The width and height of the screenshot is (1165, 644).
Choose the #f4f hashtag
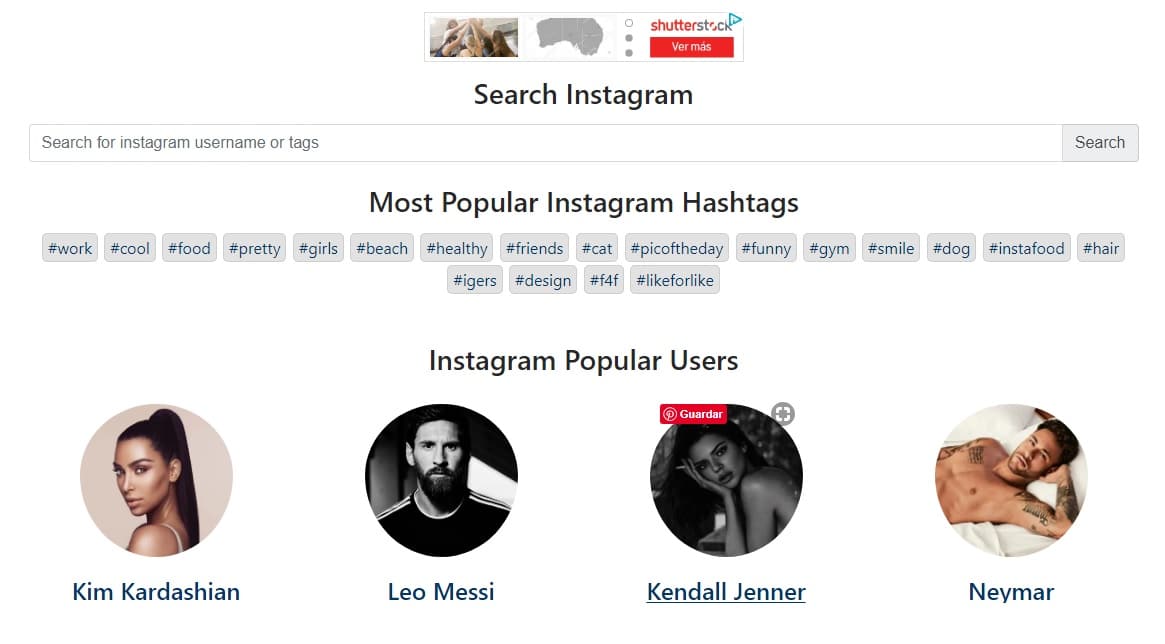(604, 280)
